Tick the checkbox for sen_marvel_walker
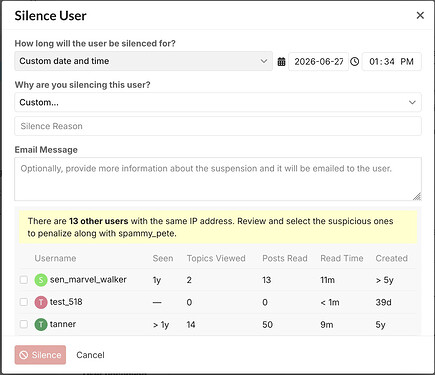 coord(24,280)
